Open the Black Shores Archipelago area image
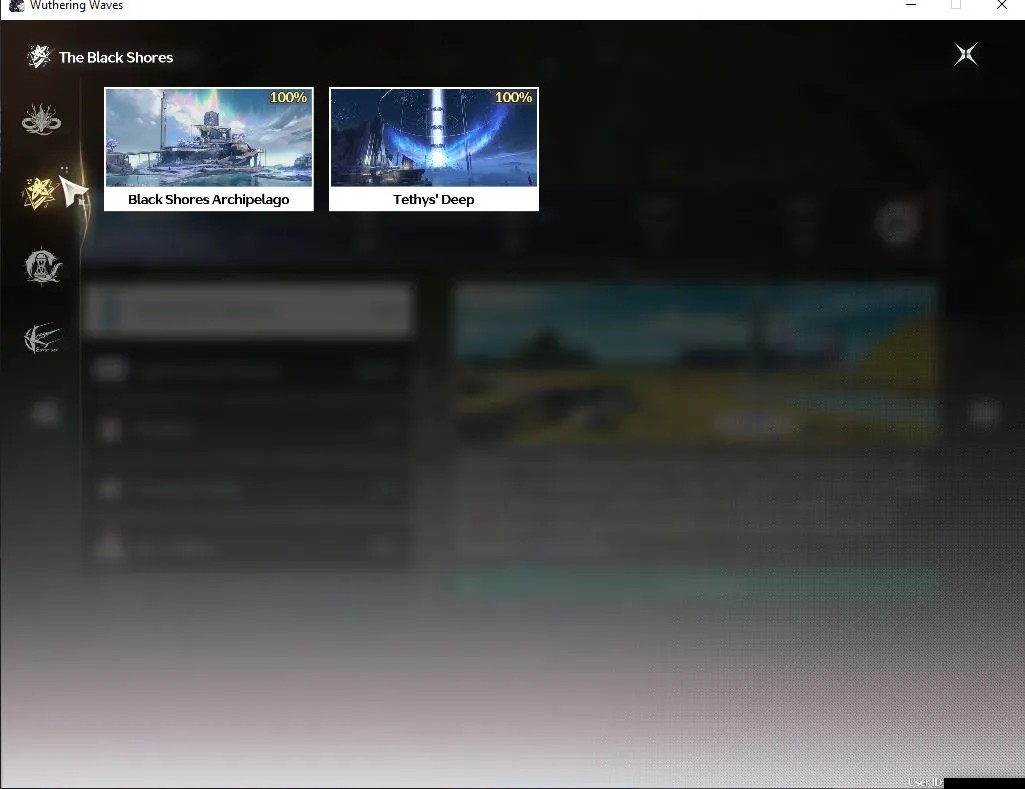The image size is (1025, 789). coord(209,137)
